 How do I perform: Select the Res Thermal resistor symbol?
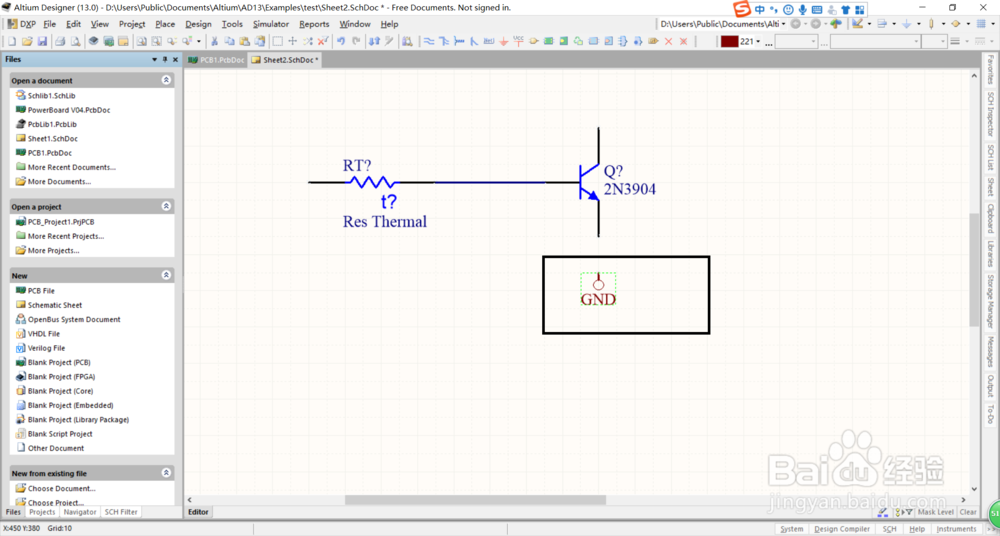coord(371,182)
